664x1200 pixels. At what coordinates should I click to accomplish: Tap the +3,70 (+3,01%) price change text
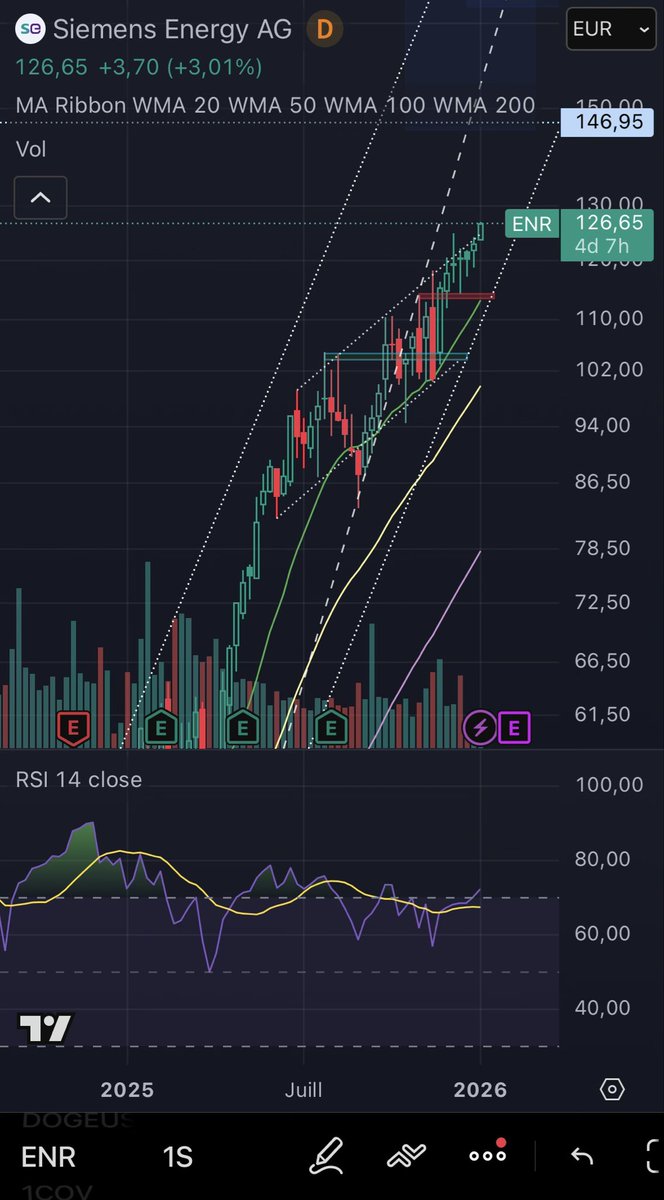pos(180,68)
